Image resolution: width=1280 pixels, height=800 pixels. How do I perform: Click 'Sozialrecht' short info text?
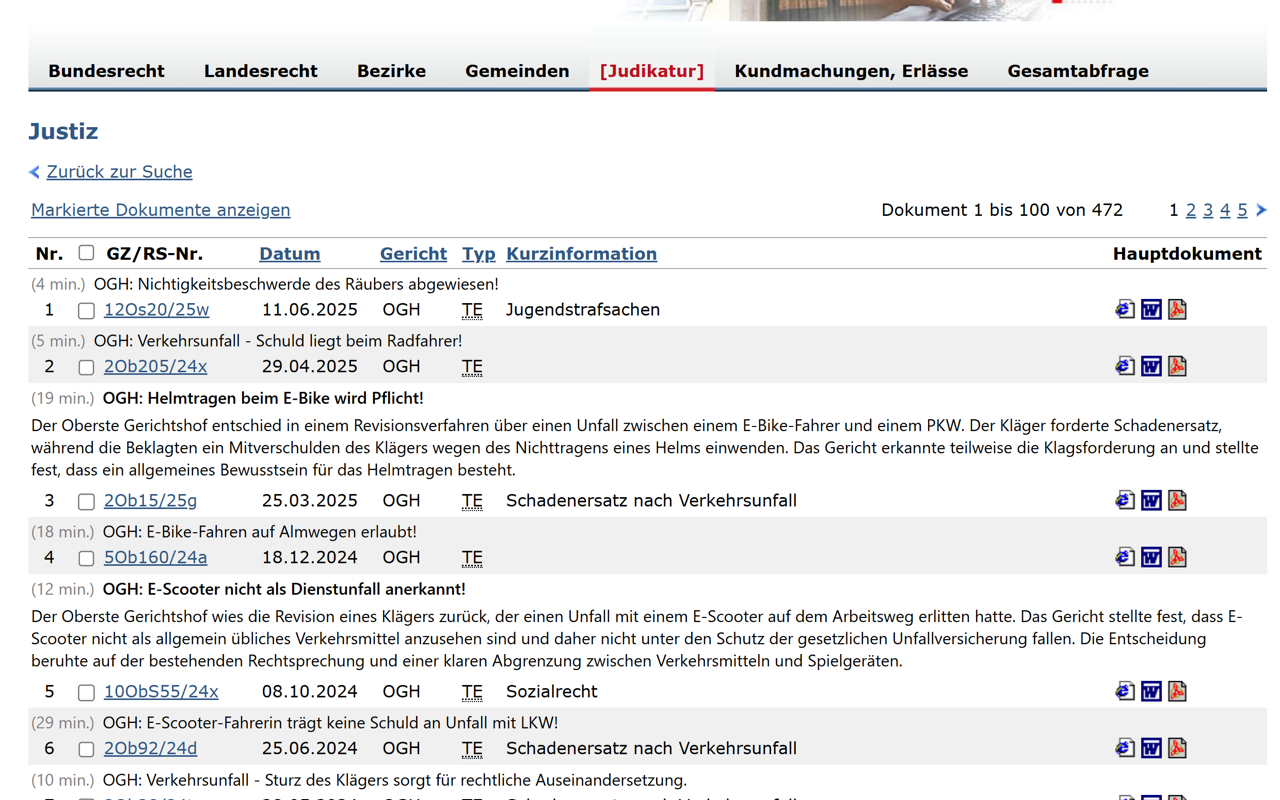552,692
